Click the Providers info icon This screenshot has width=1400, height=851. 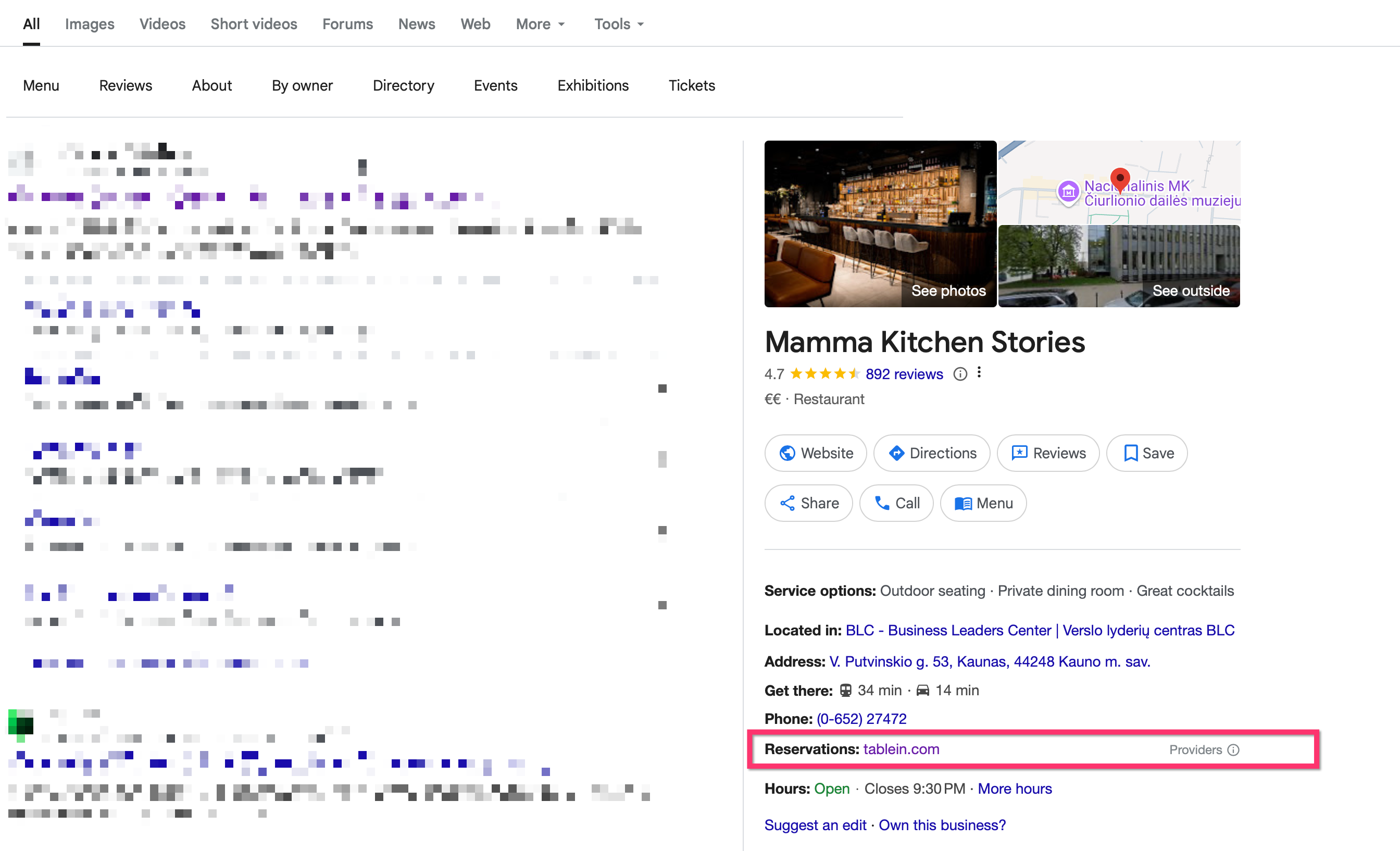point(1233,750)
